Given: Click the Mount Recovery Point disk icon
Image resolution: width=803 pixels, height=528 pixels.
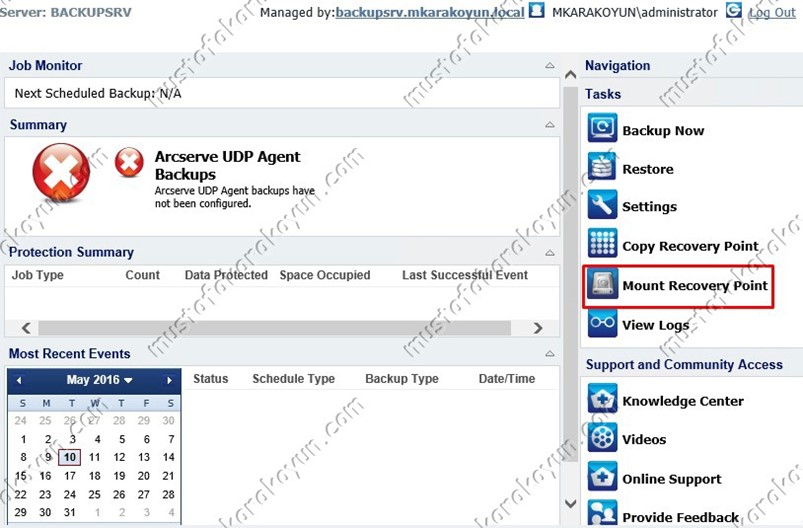Looking at the screenshot, I should pyautogui.click(x=602, y=283).
